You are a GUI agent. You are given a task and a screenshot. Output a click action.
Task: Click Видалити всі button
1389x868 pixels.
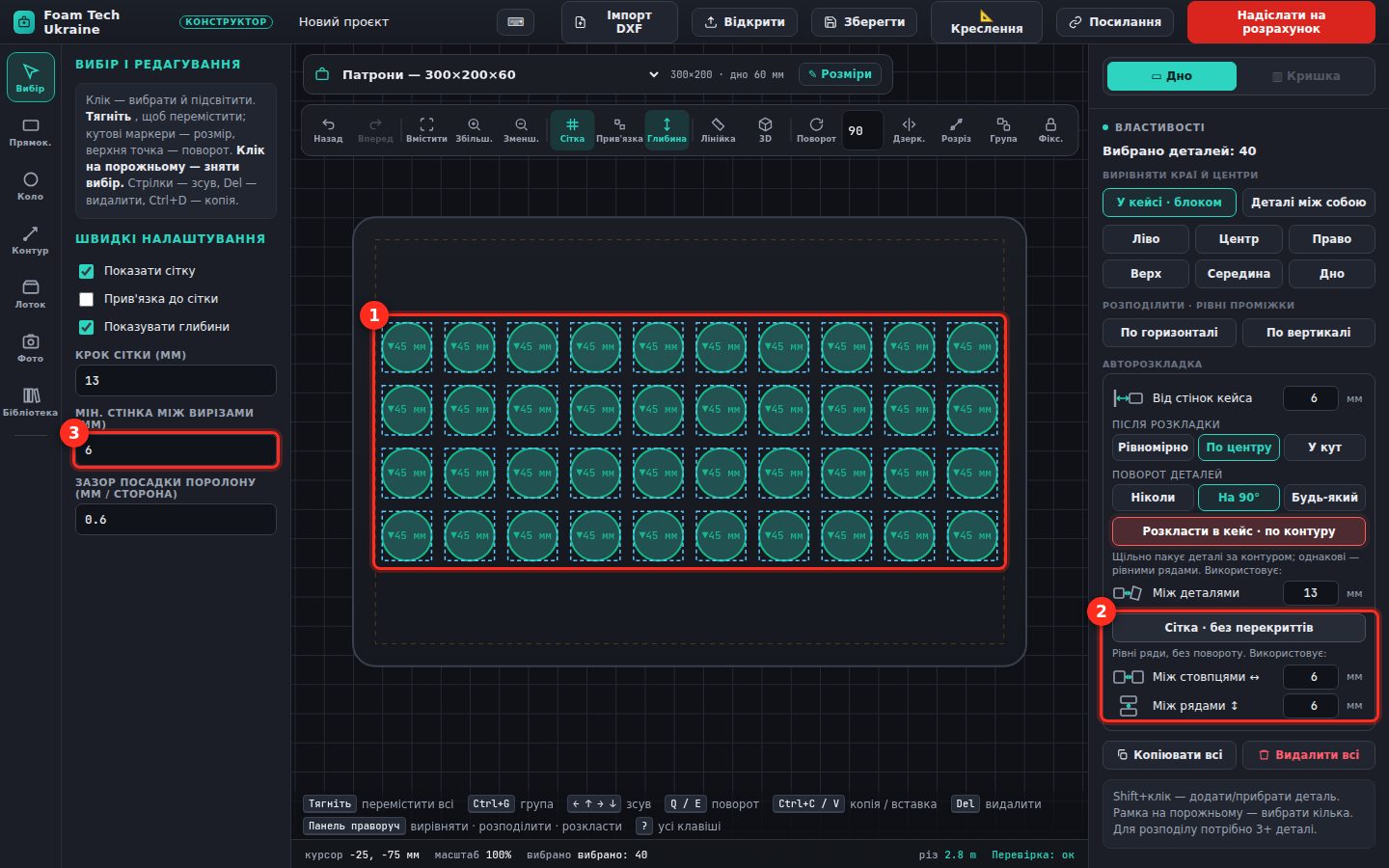coord(1309,755)
